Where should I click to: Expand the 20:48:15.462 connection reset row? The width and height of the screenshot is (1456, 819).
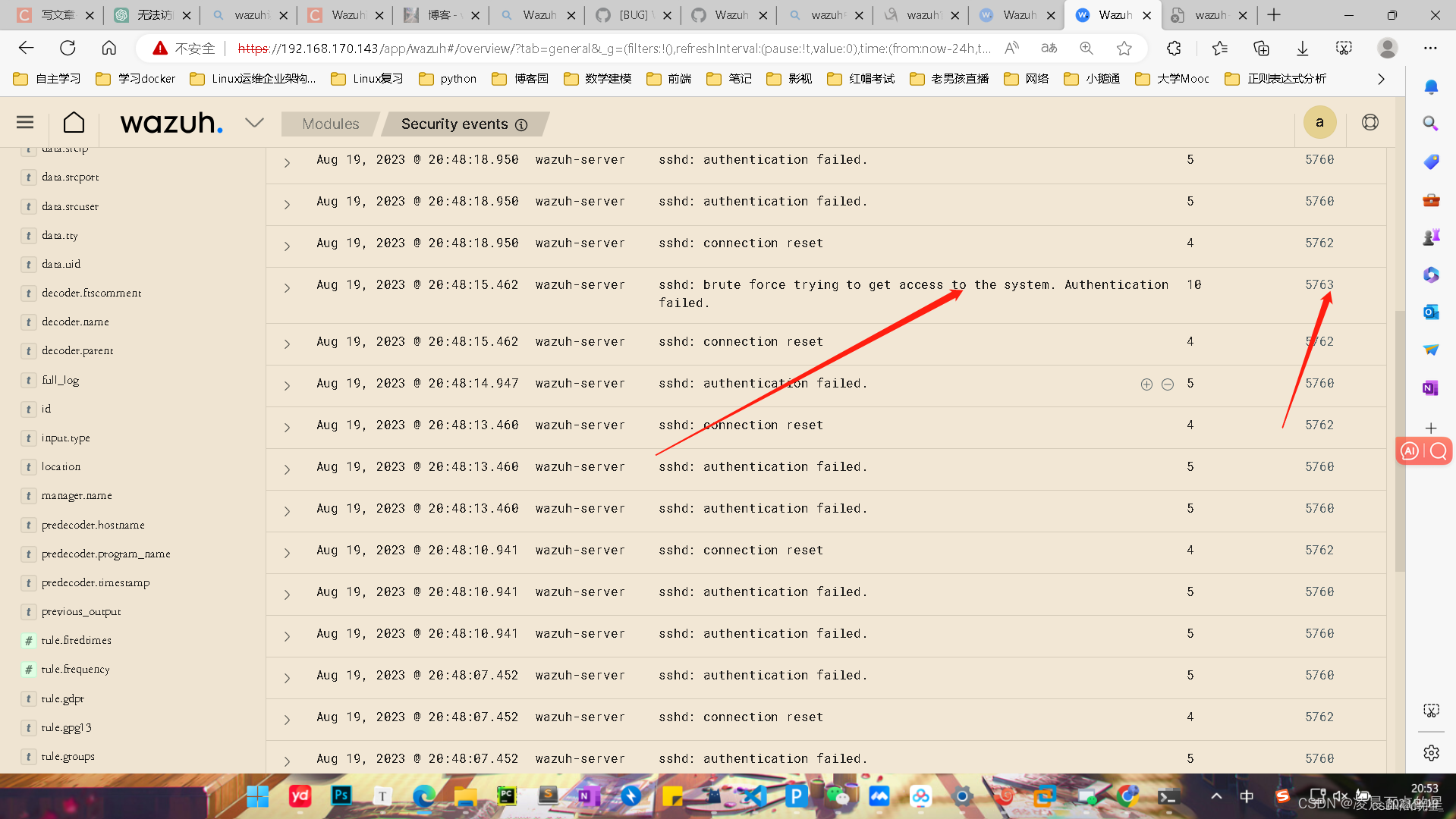287,344
